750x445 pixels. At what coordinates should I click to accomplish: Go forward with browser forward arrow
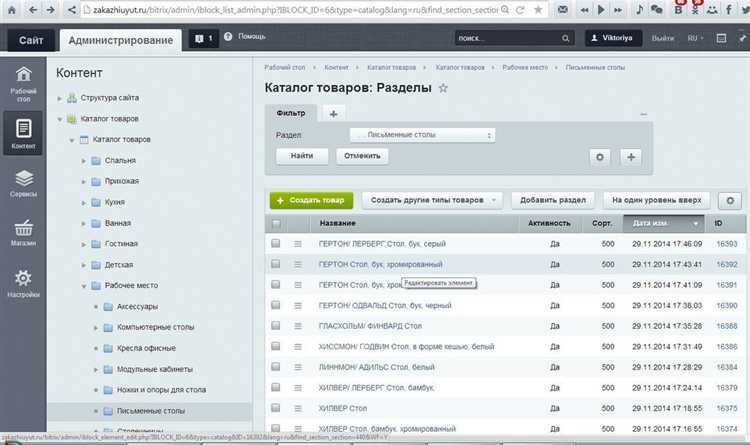coord(51,10)
